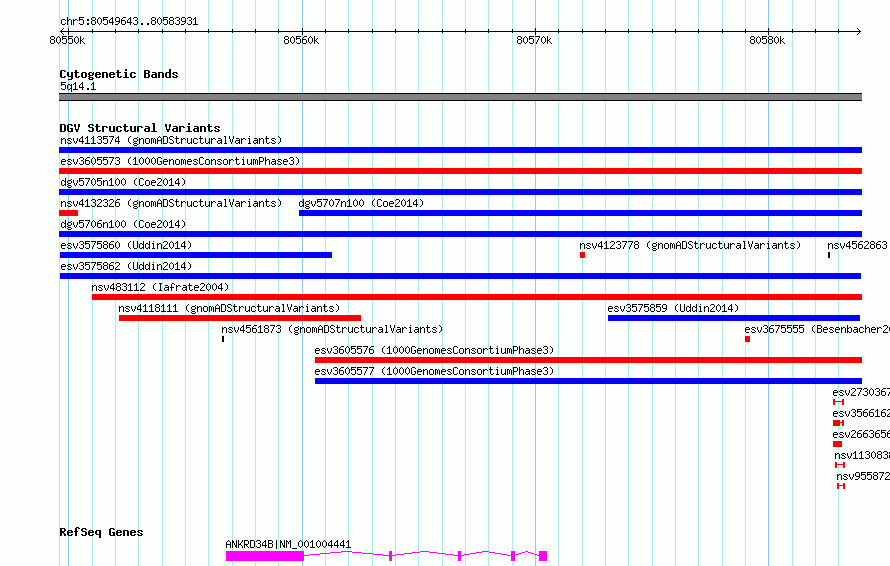Click the nsv4118111 gnomAD red bar
The height and width of the screenshot is (566, 890).
[x=240, y=318]
